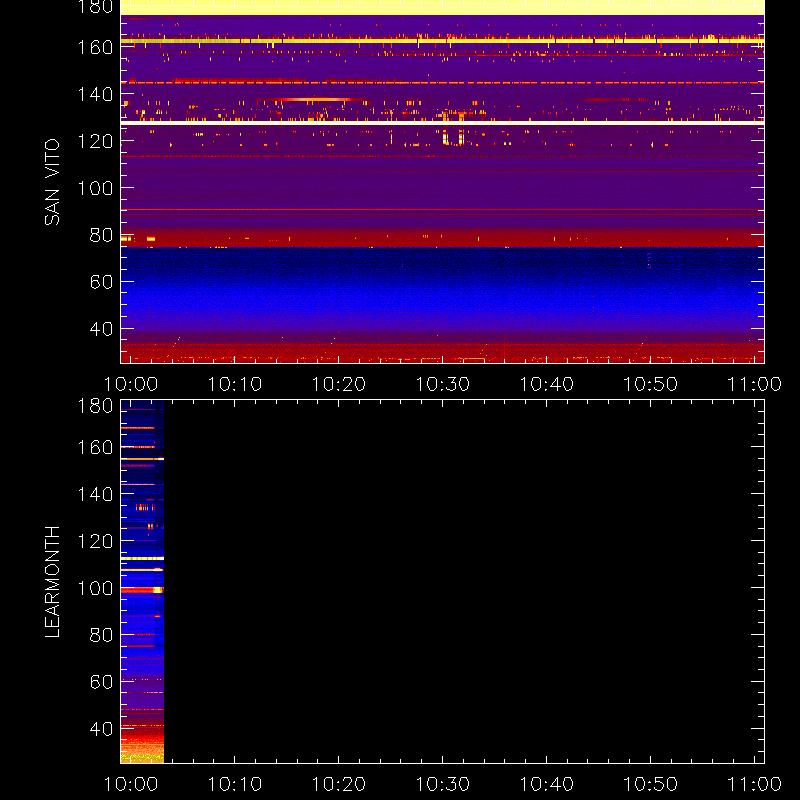Image resolution: width=800 pixels, height=800 pixels.
Task: Click 10:50 under the San Vito plot
Action: click(x=651, y=384)
